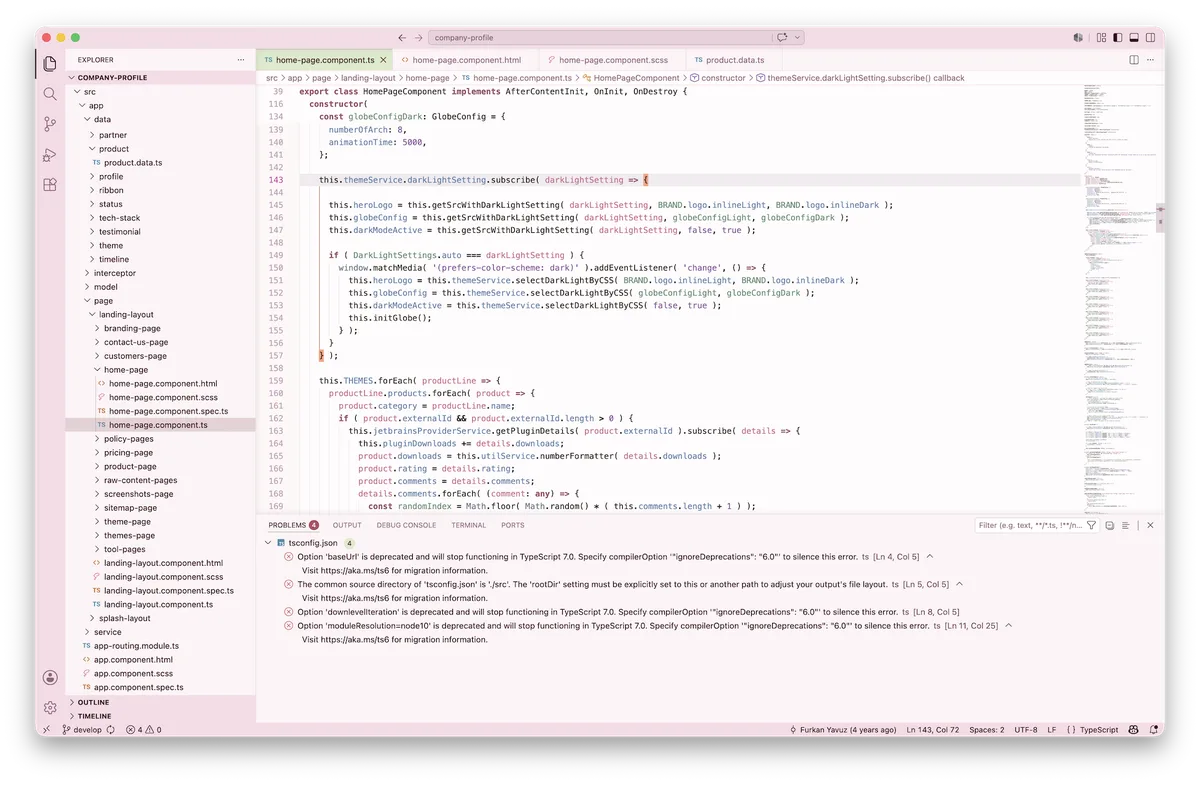The width and height of the screenshot is (1200, 787).
Task: Open app-routing.module.ts in Explorer
Action: [x=136, y=646]
